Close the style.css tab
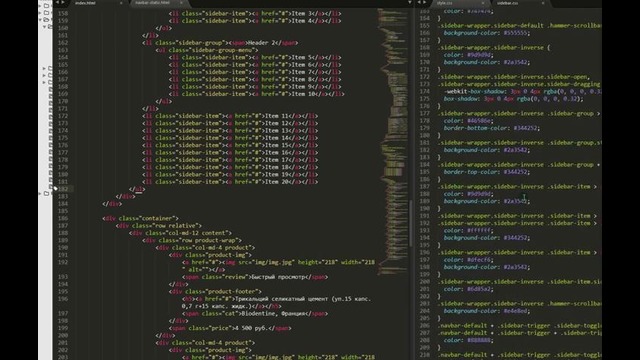Image resolution: width=640 pixels, height=360 pixels. click(482, 3)
